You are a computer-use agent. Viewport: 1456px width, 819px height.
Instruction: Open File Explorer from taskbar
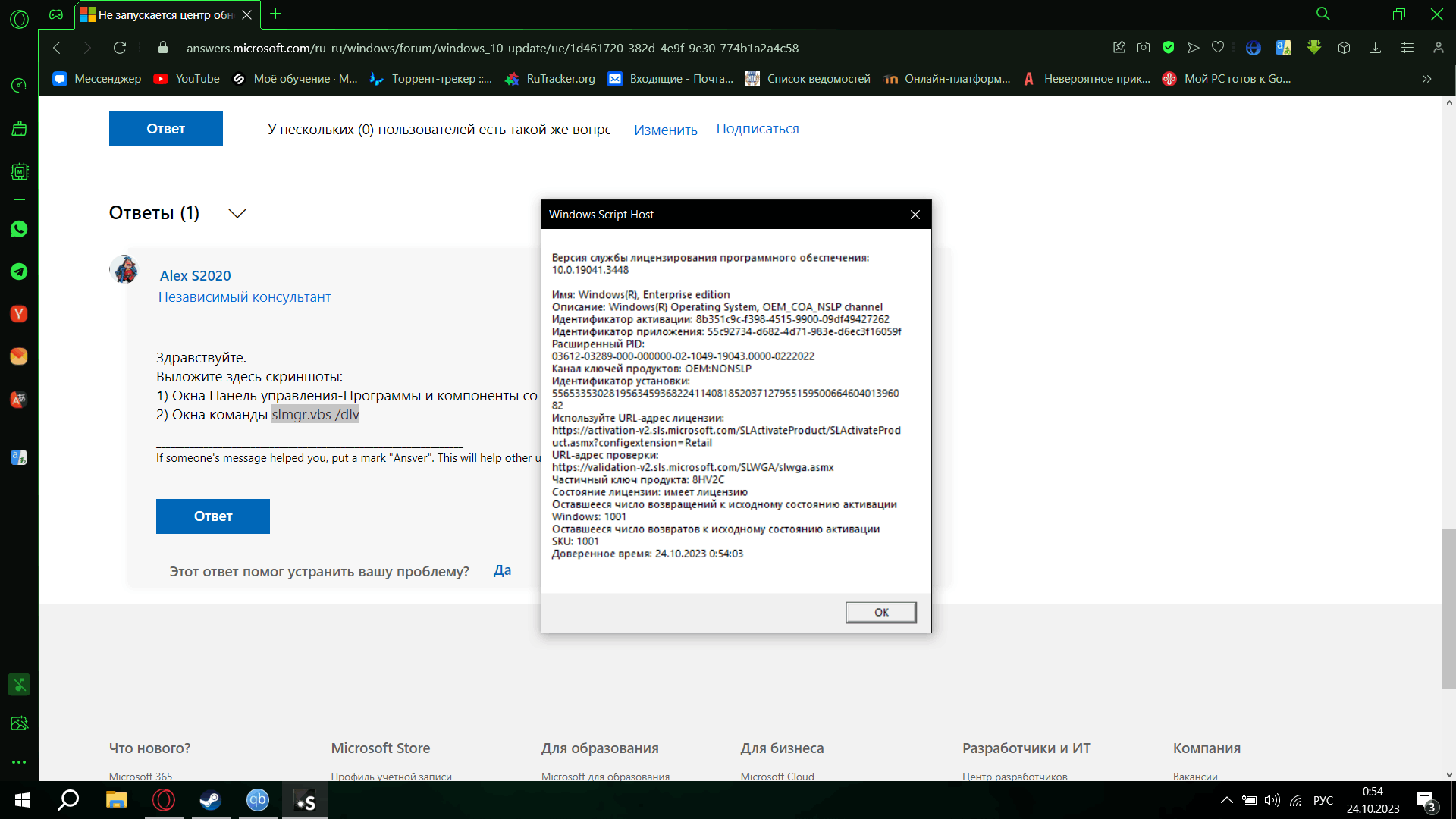116,800
